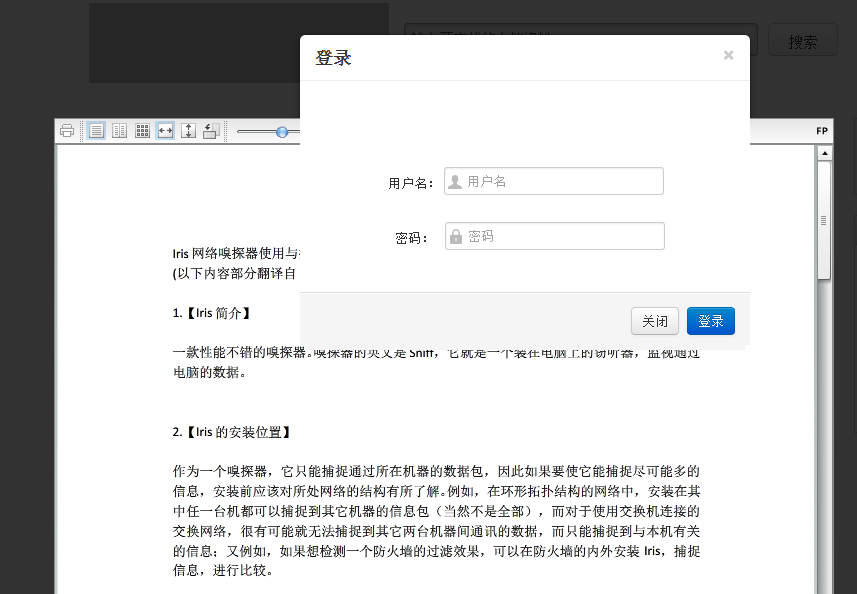The height and width of the screenshot is (594, 857).
Task: Click the user icon inside username field
Action: click(455, 182)
